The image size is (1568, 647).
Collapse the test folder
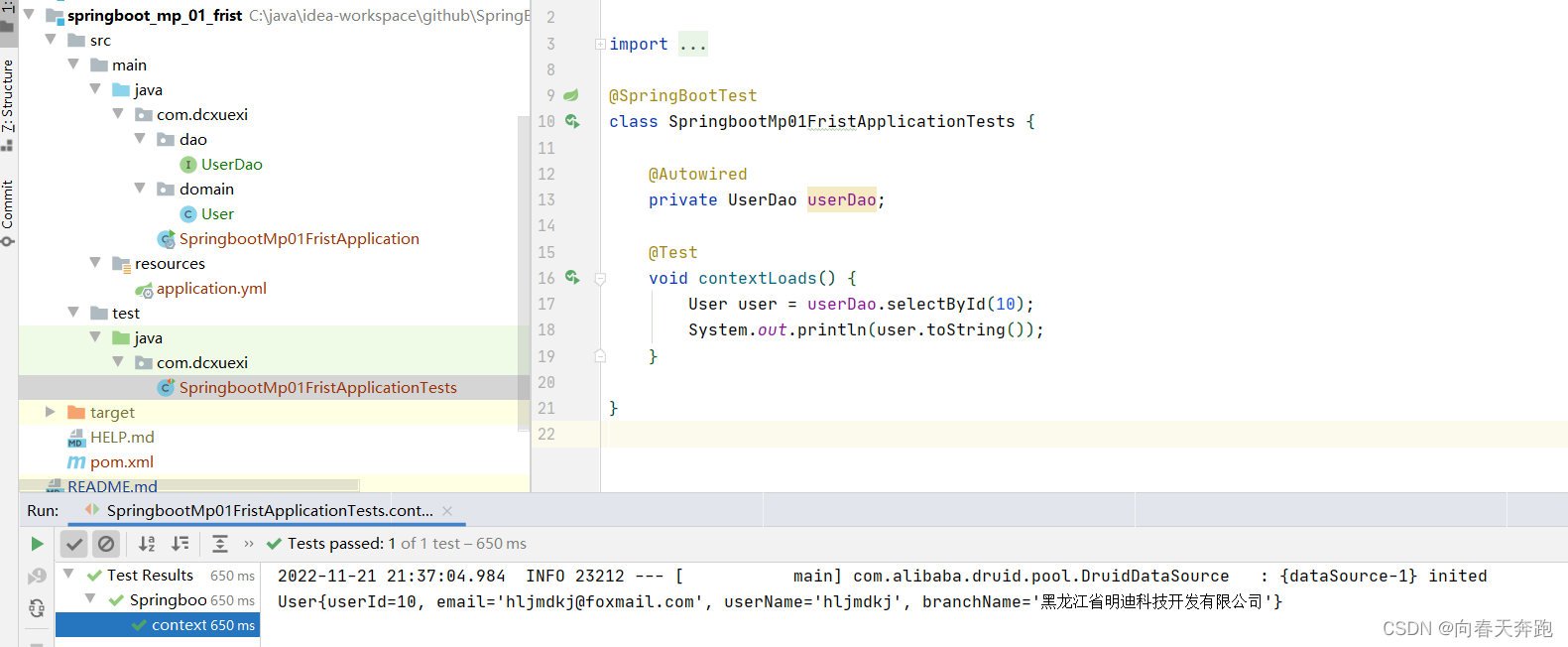coord(73,312)
